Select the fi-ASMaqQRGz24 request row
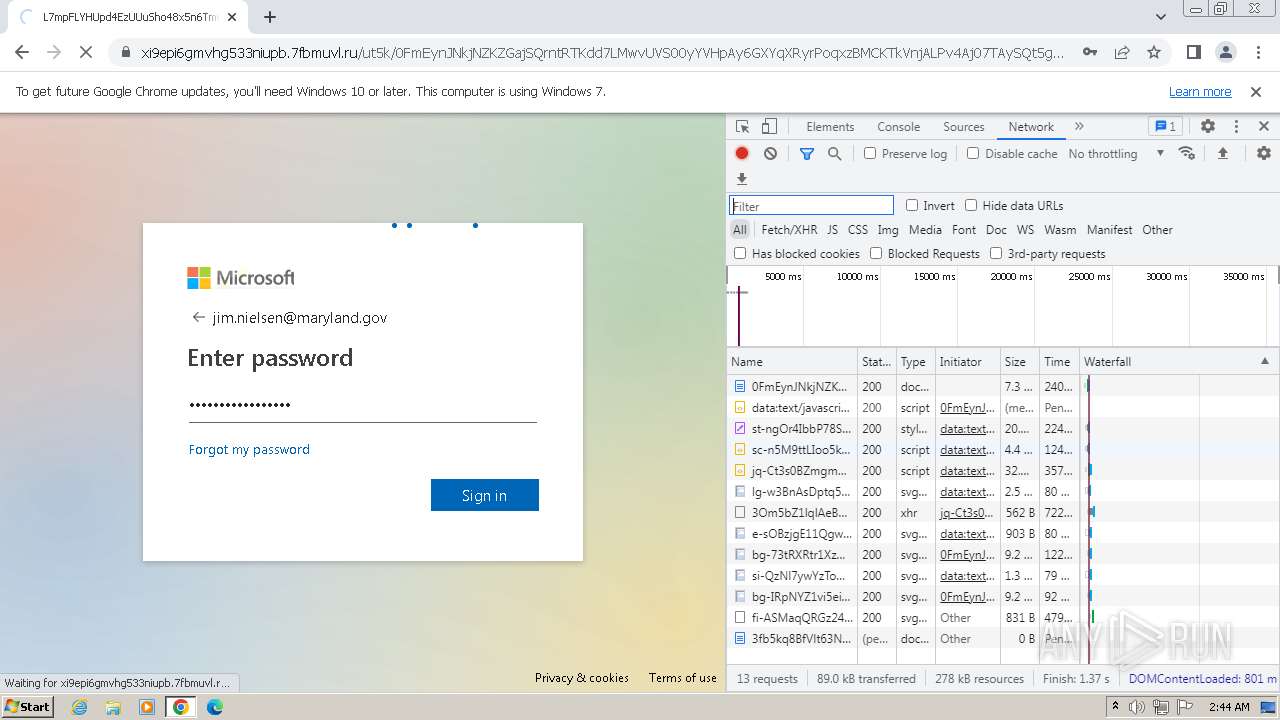 [1003, 618]
